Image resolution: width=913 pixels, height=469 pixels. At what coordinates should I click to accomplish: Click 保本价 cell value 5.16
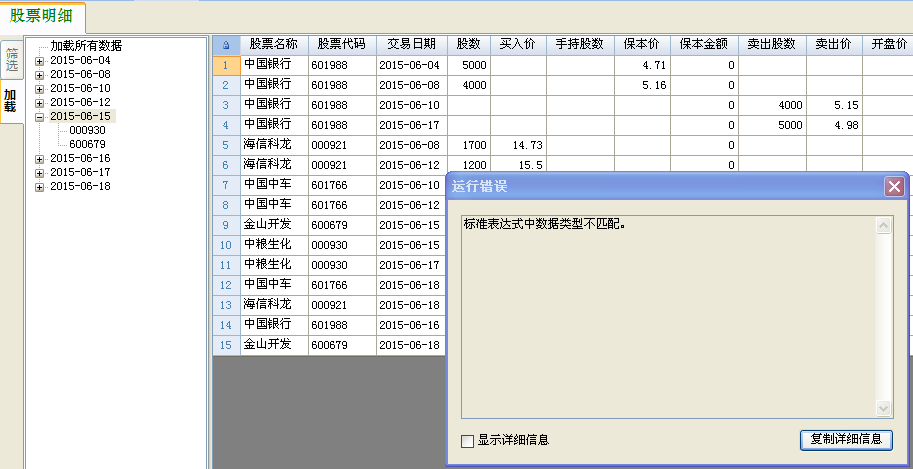click(642, 85)
